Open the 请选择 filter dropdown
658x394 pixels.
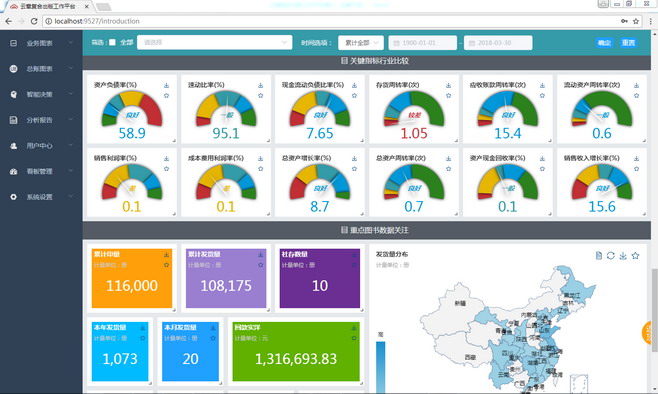click(x=214, y=42)
